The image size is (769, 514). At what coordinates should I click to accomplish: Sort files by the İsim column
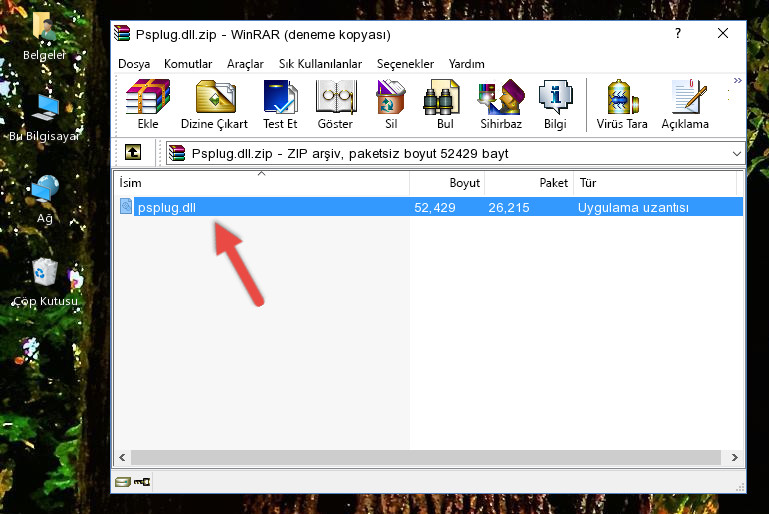point(262,183)
